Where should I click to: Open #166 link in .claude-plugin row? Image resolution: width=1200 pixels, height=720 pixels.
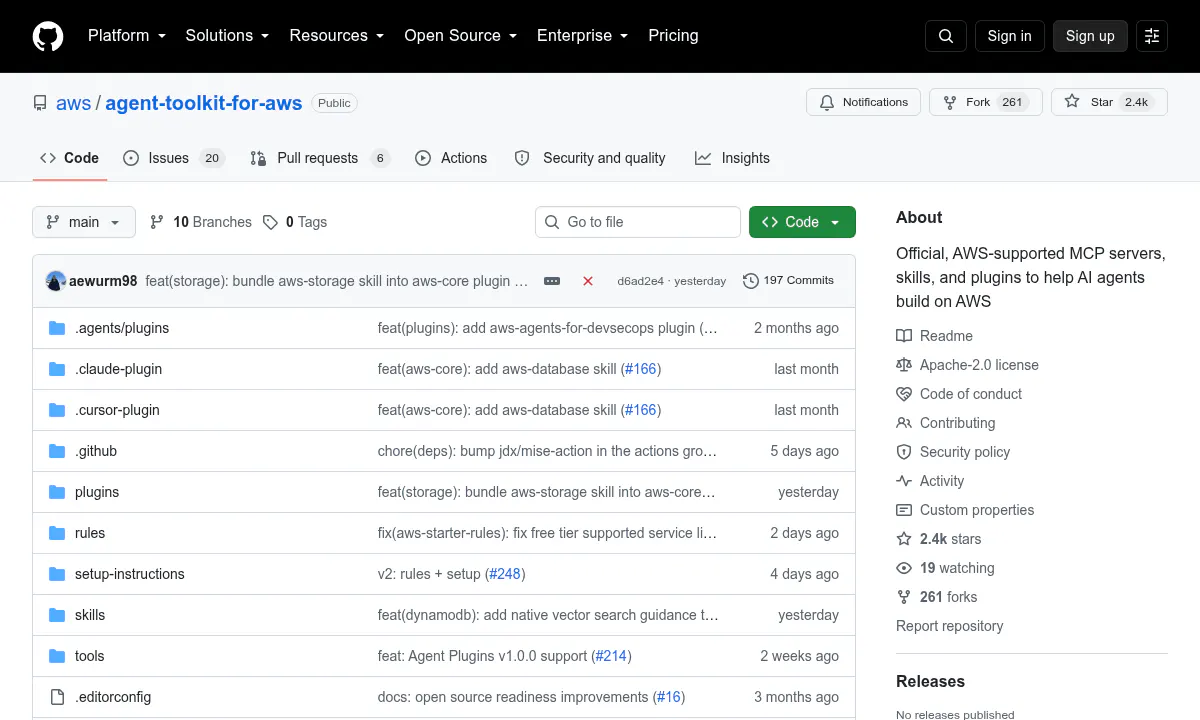click(x=641, y=369)
